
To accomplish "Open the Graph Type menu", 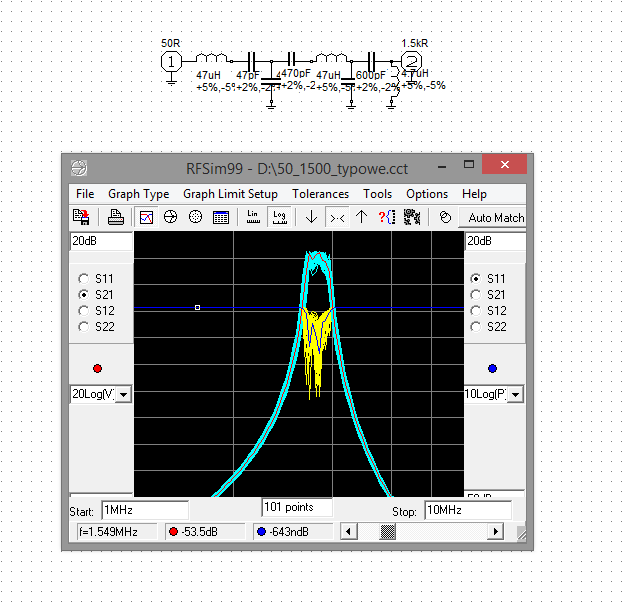I will click(x=138, y=194).
